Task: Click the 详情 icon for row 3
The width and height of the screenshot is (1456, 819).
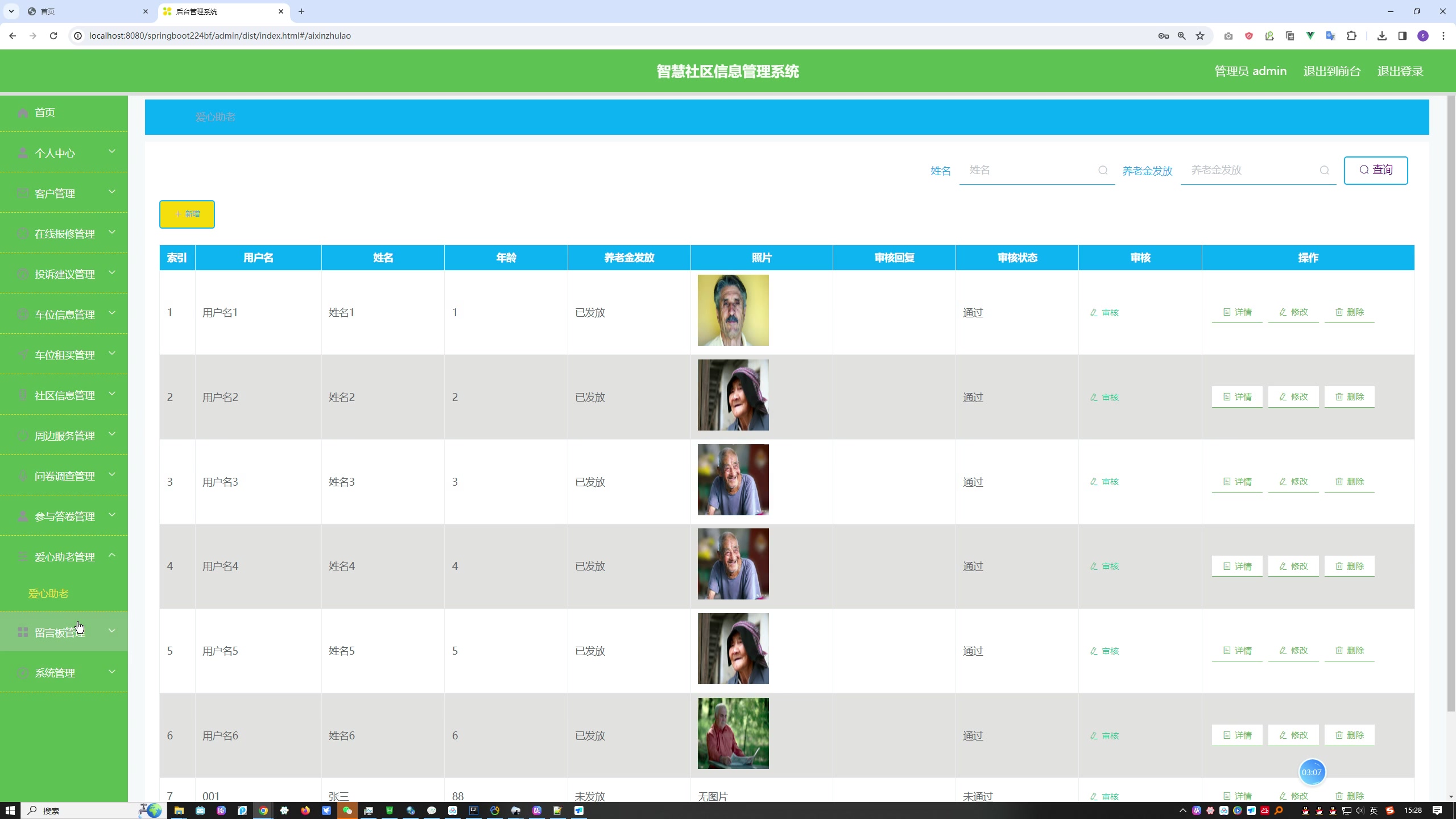Action: tap(1237, 481)
